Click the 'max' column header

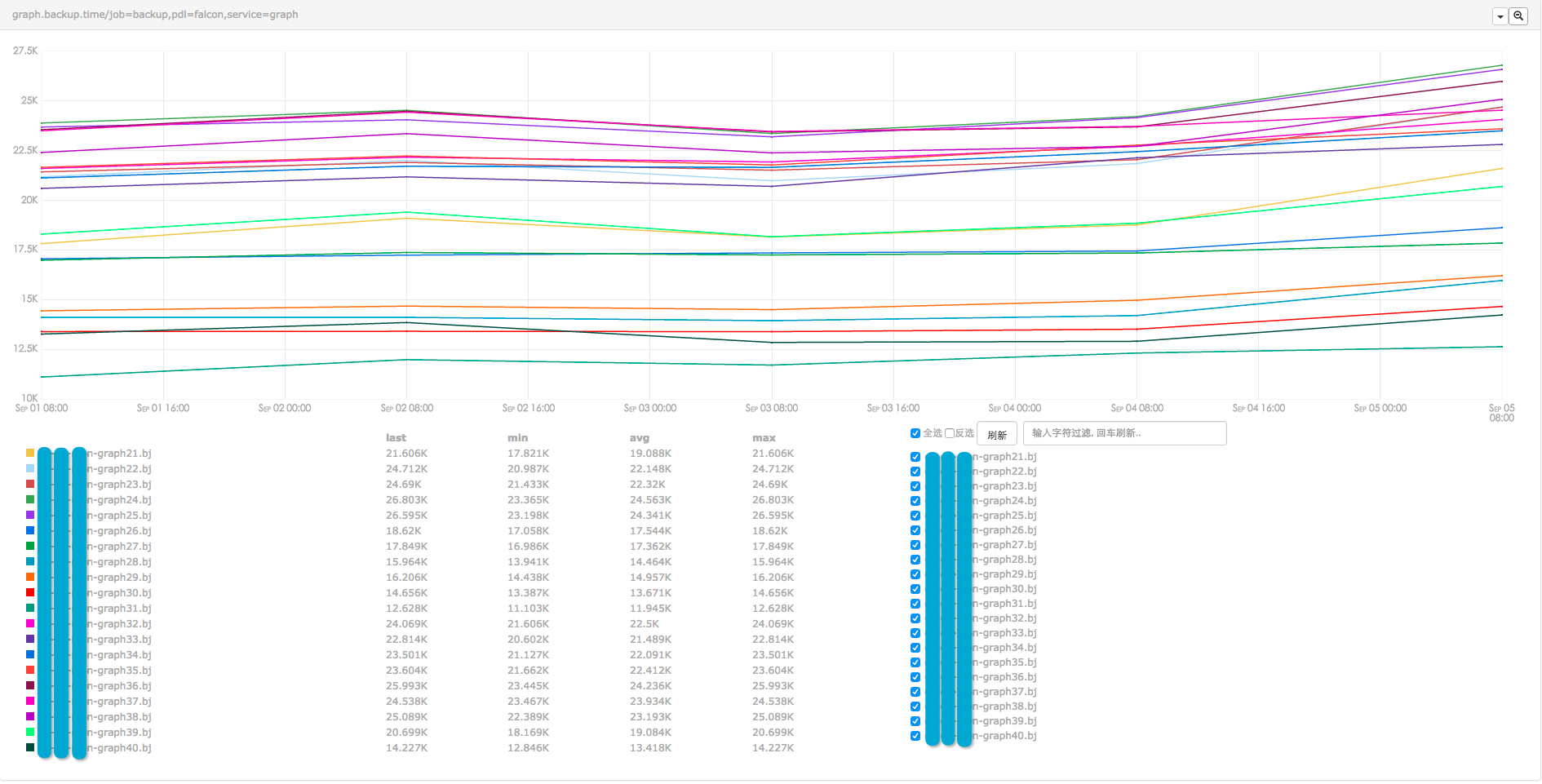(764, 438)
